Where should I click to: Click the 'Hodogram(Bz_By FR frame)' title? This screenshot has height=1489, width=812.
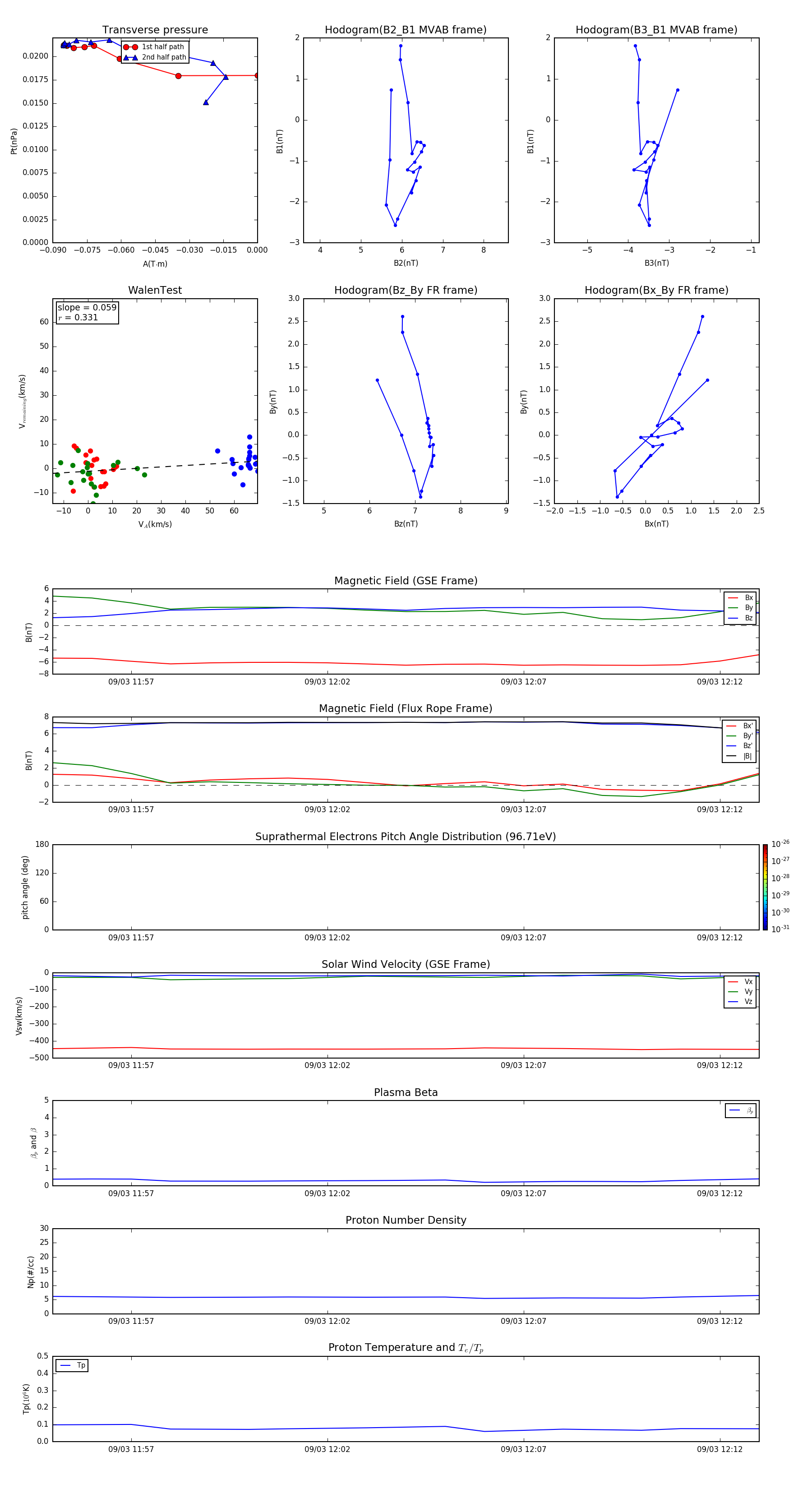(406, 290)
